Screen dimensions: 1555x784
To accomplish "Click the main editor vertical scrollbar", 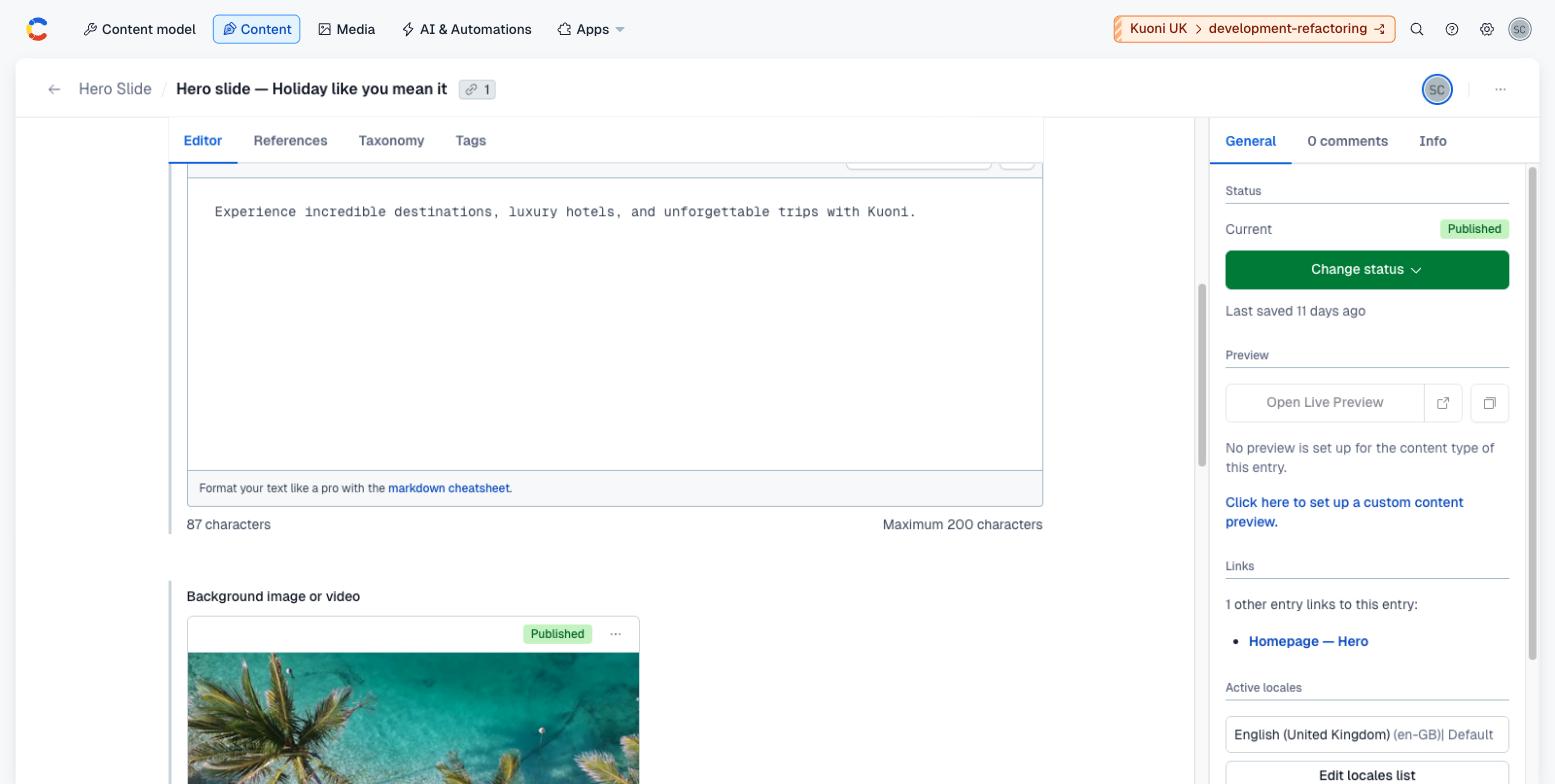I will coord(1202,374).
